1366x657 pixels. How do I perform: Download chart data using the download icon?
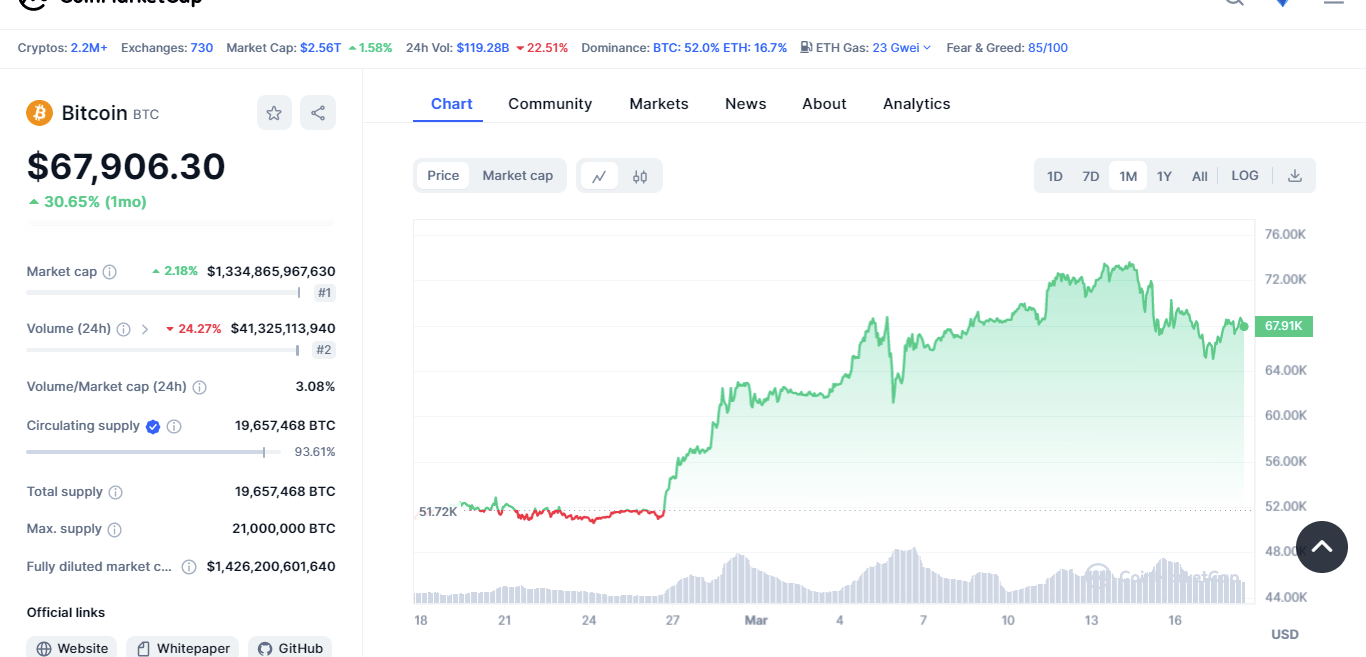click(1294, 176)
